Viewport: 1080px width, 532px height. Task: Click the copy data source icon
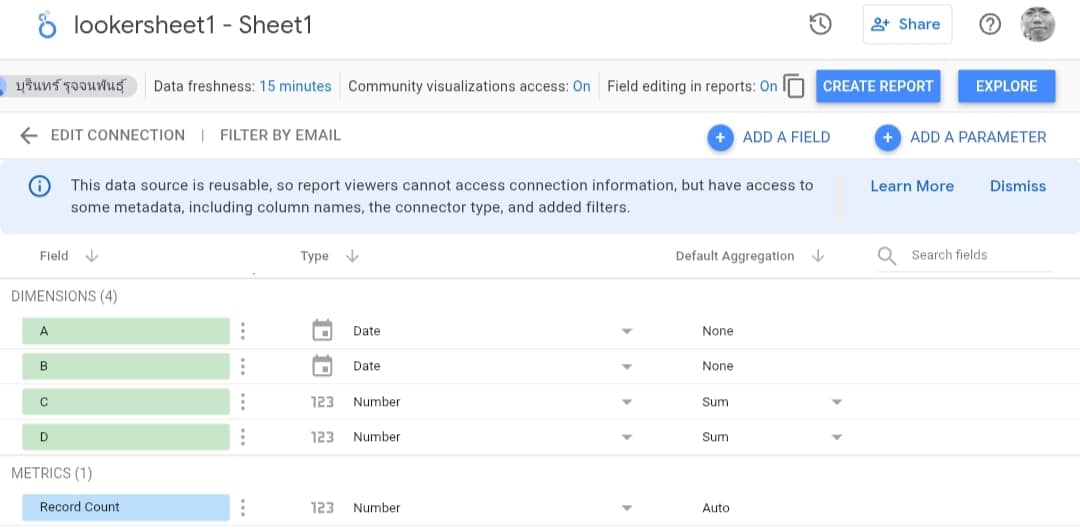794,86
